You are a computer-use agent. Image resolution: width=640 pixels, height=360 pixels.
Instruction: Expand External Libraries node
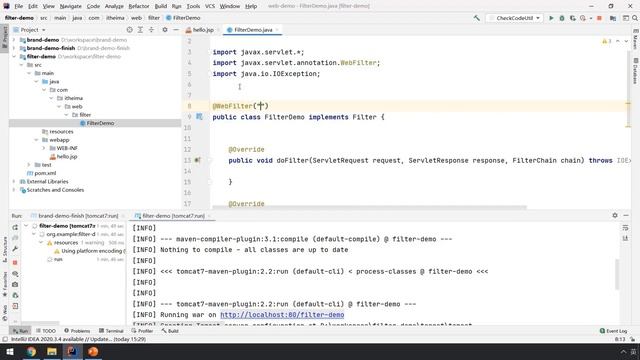[x=14, y=182]
